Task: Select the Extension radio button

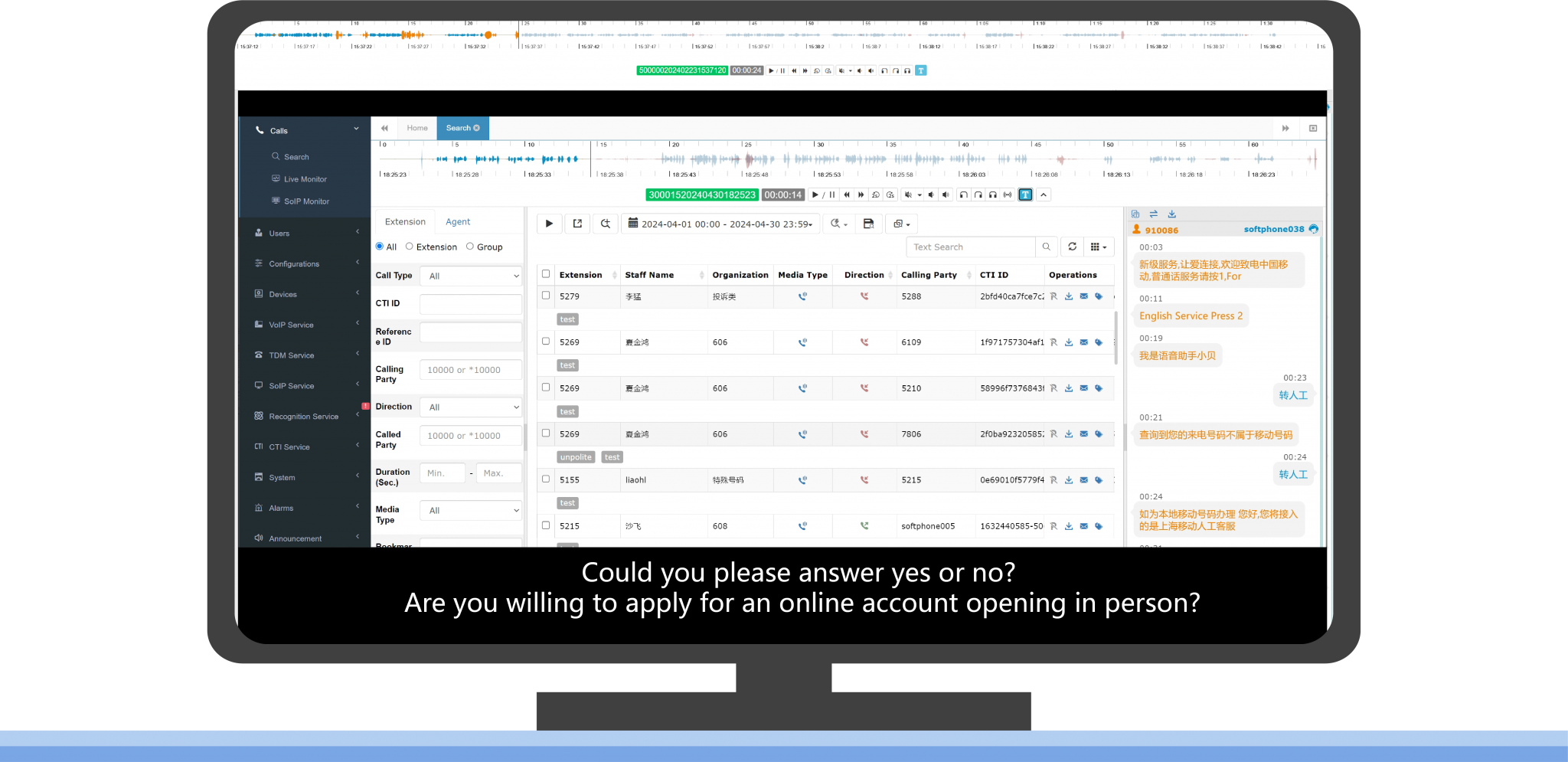Action: coord(410,247)
